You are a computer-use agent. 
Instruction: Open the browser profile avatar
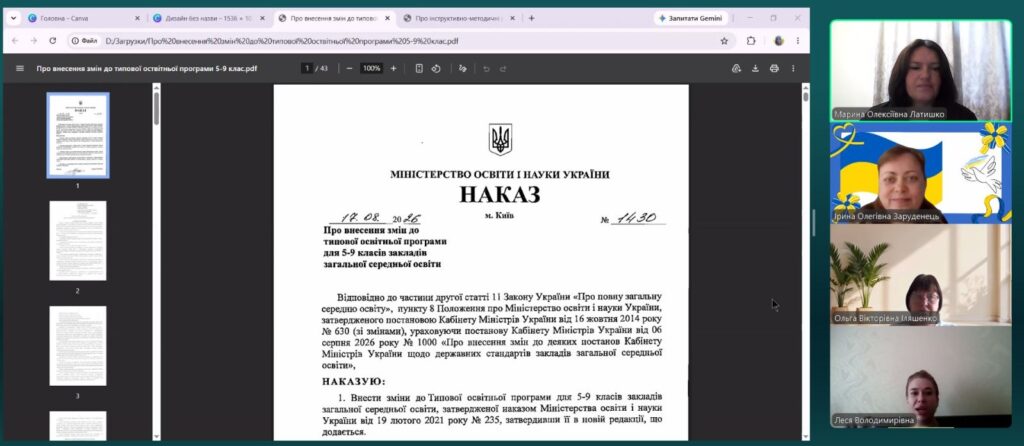pos(778,40)
